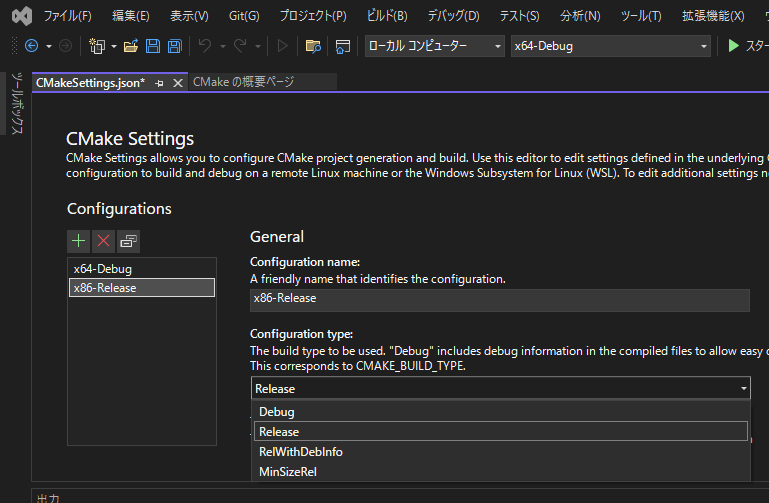769x503 pixels.
Task: Click the new project icon
Action: 97,46
